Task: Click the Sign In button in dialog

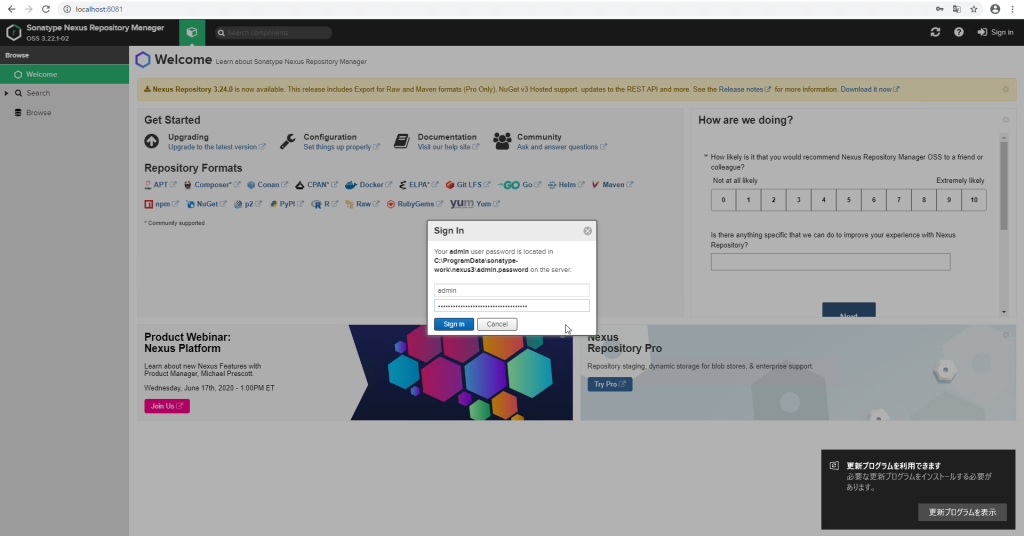Action: [453, 324]
